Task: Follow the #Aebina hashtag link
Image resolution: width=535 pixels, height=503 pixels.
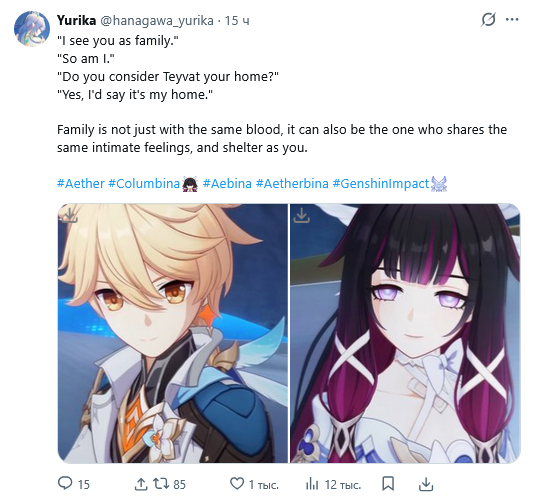Action: [x=227, y=184]
